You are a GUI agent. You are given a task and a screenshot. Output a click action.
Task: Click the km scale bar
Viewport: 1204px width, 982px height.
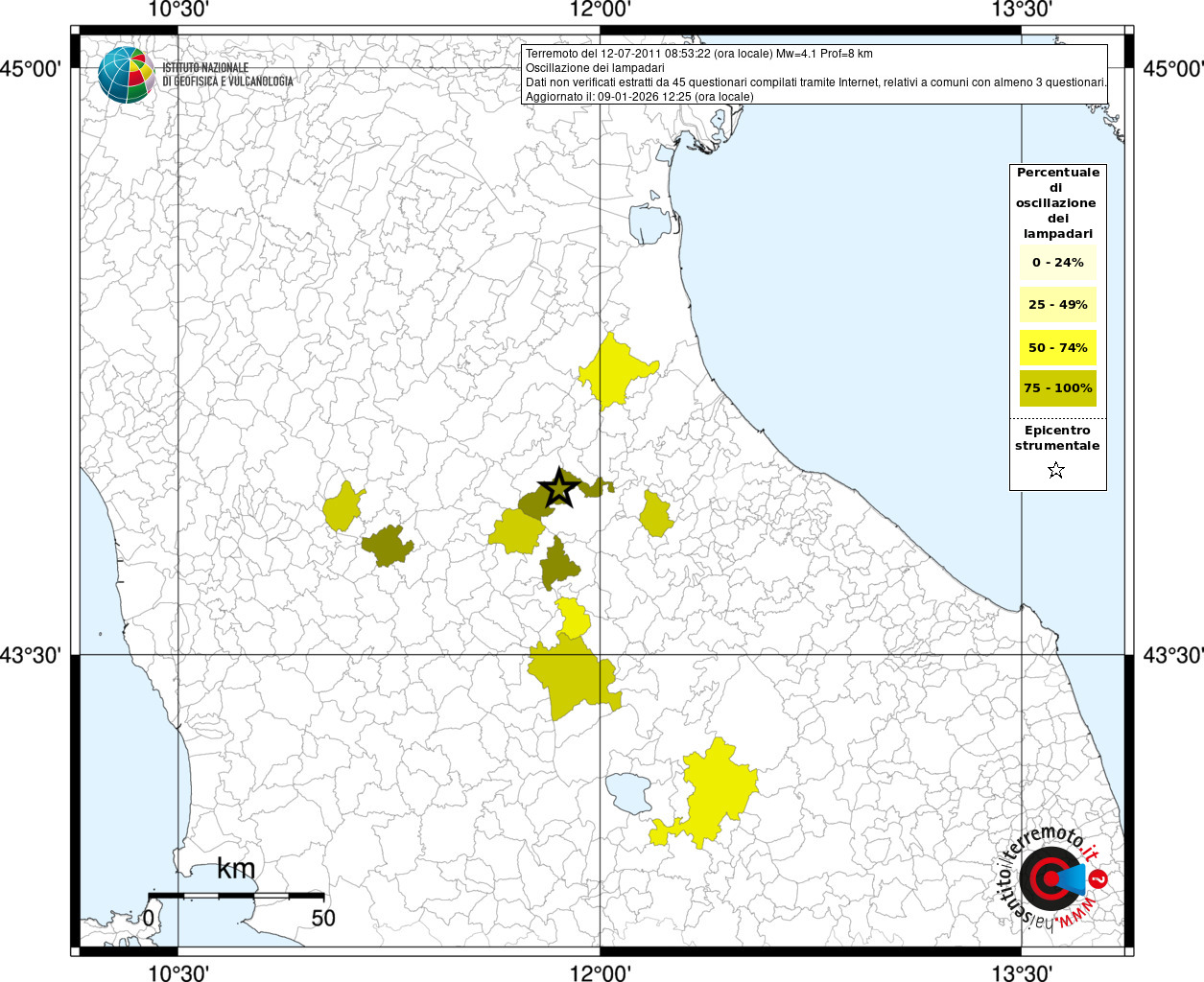(236, 896)
